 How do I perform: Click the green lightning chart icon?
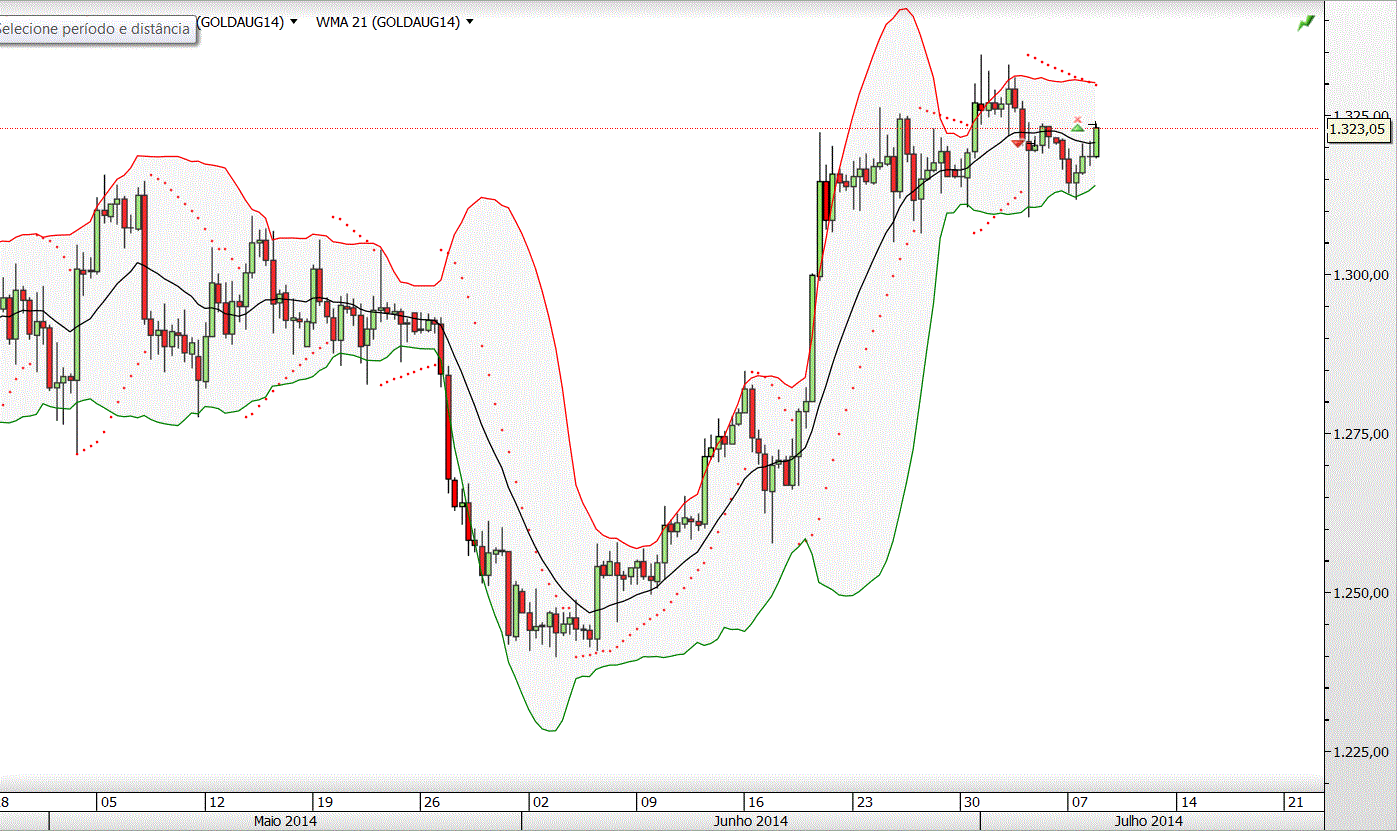tap(1306, 23)
